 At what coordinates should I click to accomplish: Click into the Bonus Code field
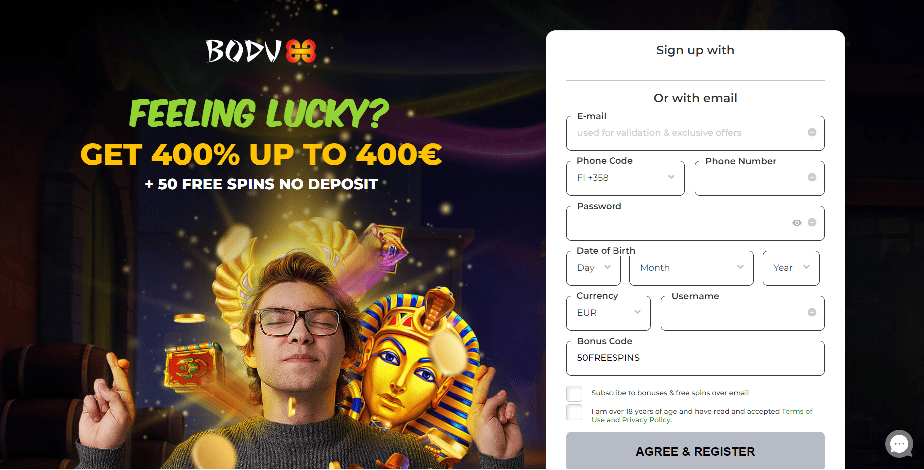pyautogui.click(x=695, y=358)
